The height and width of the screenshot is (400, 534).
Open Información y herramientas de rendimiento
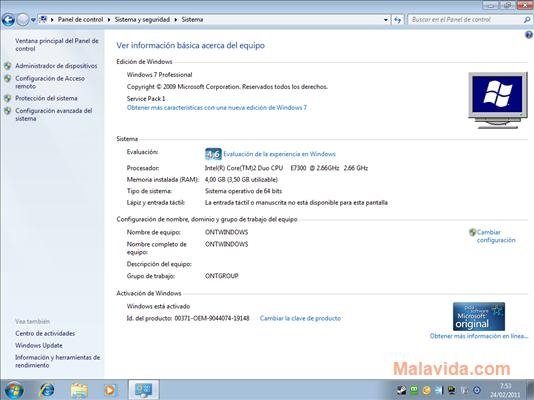pyautogui.click(x=57, y=361)
